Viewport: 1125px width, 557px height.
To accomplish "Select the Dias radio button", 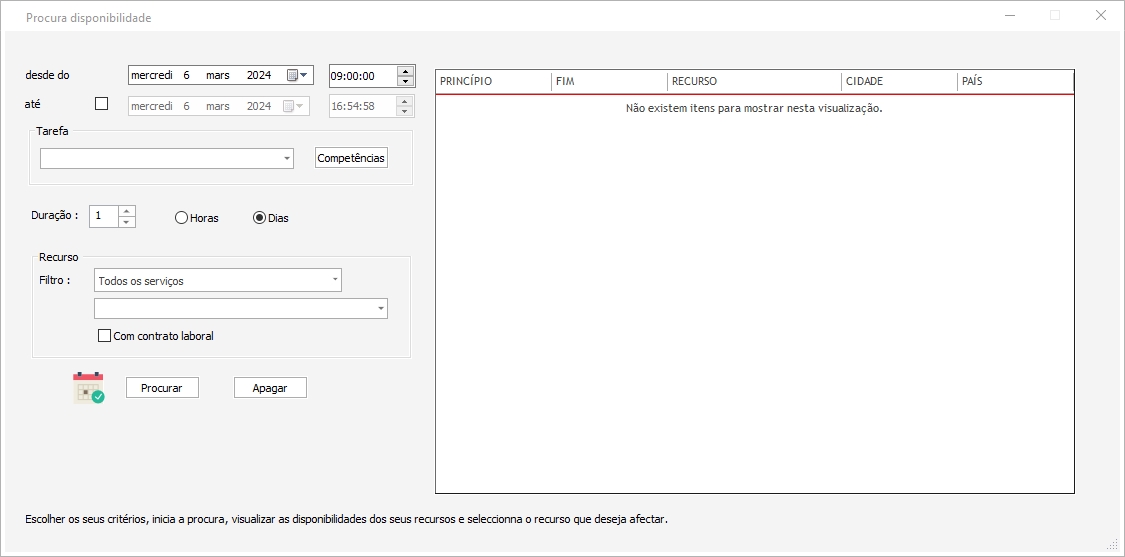I will point(260,217).
